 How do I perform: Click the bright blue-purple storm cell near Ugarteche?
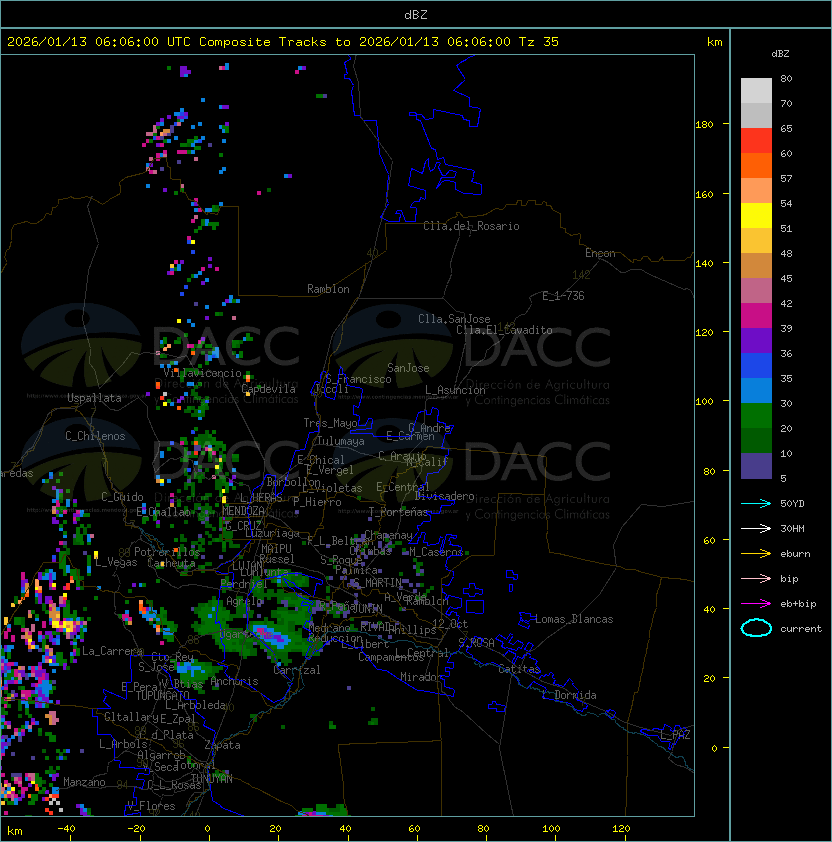pyautogui.click(x=272, y=634)
